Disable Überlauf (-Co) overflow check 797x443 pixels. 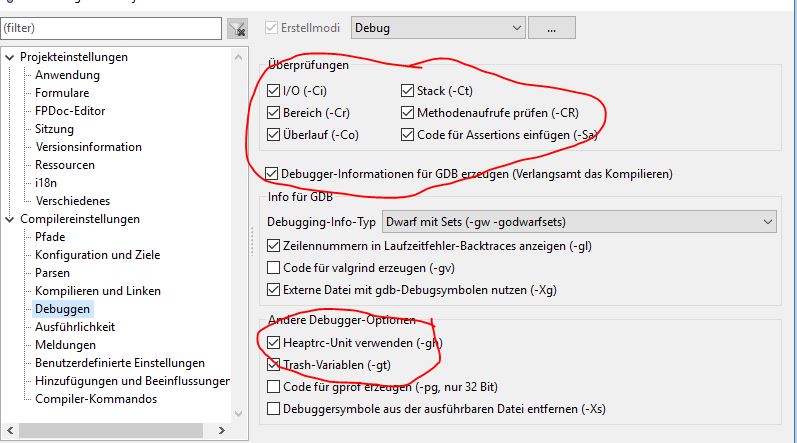tap(275, 135)
